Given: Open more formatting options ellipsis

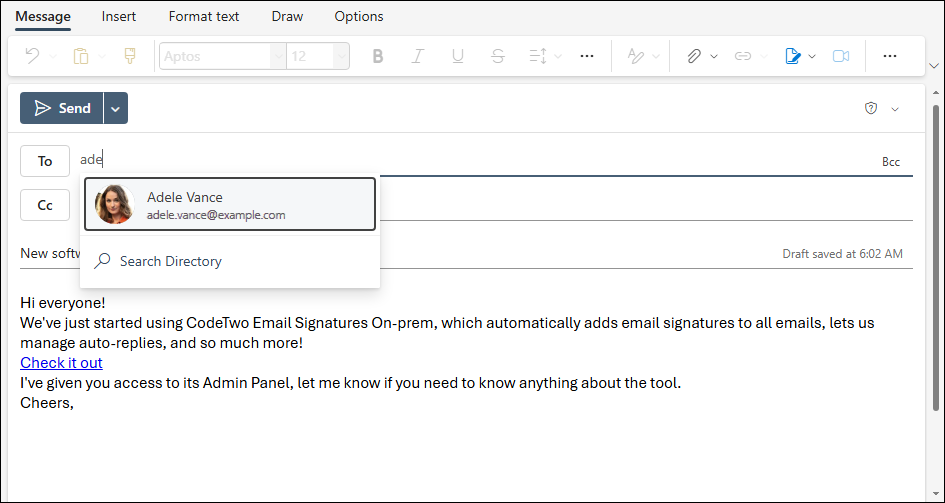Looking at the screenshot, I should click(587, 56).
